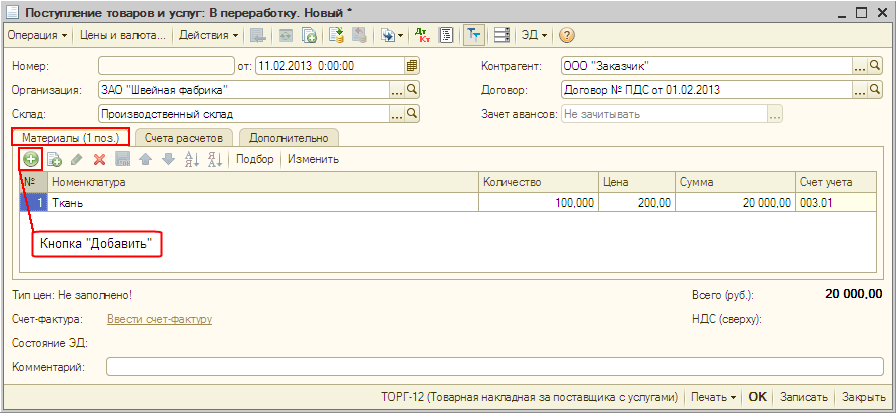This screenshot has width=896, height=413.
Task: Open the ЭД dropdown in the toolbar
Action: point(535,35)
